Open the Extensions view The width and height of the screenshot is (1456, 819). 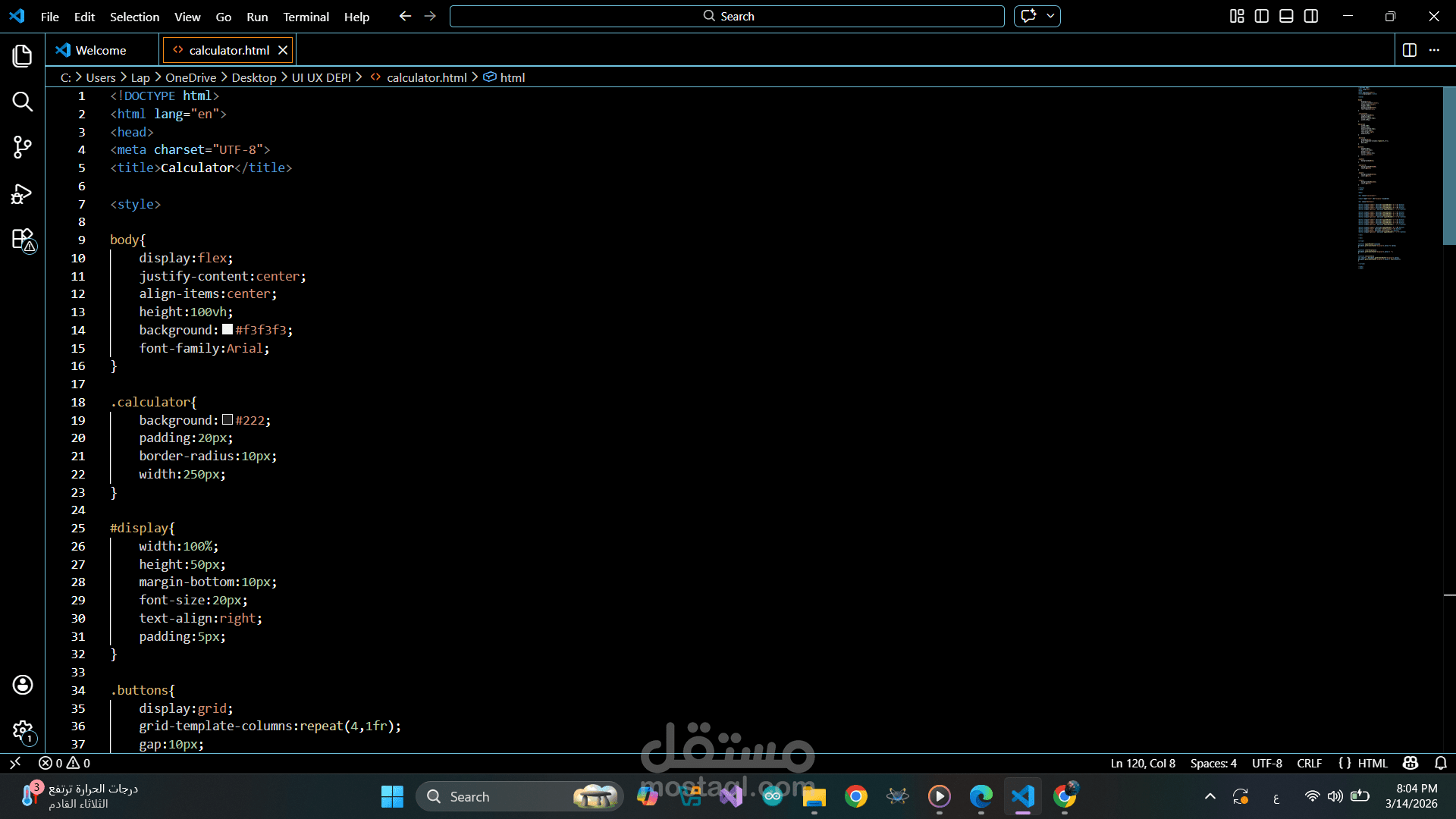click(23, 240)
